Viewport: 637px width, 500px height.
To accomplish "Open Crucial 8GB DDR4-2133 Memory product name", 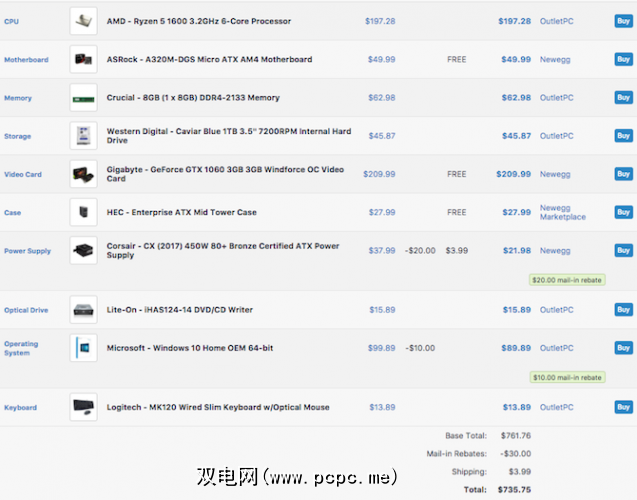I will pyautogui.click(x=193, y=97).
